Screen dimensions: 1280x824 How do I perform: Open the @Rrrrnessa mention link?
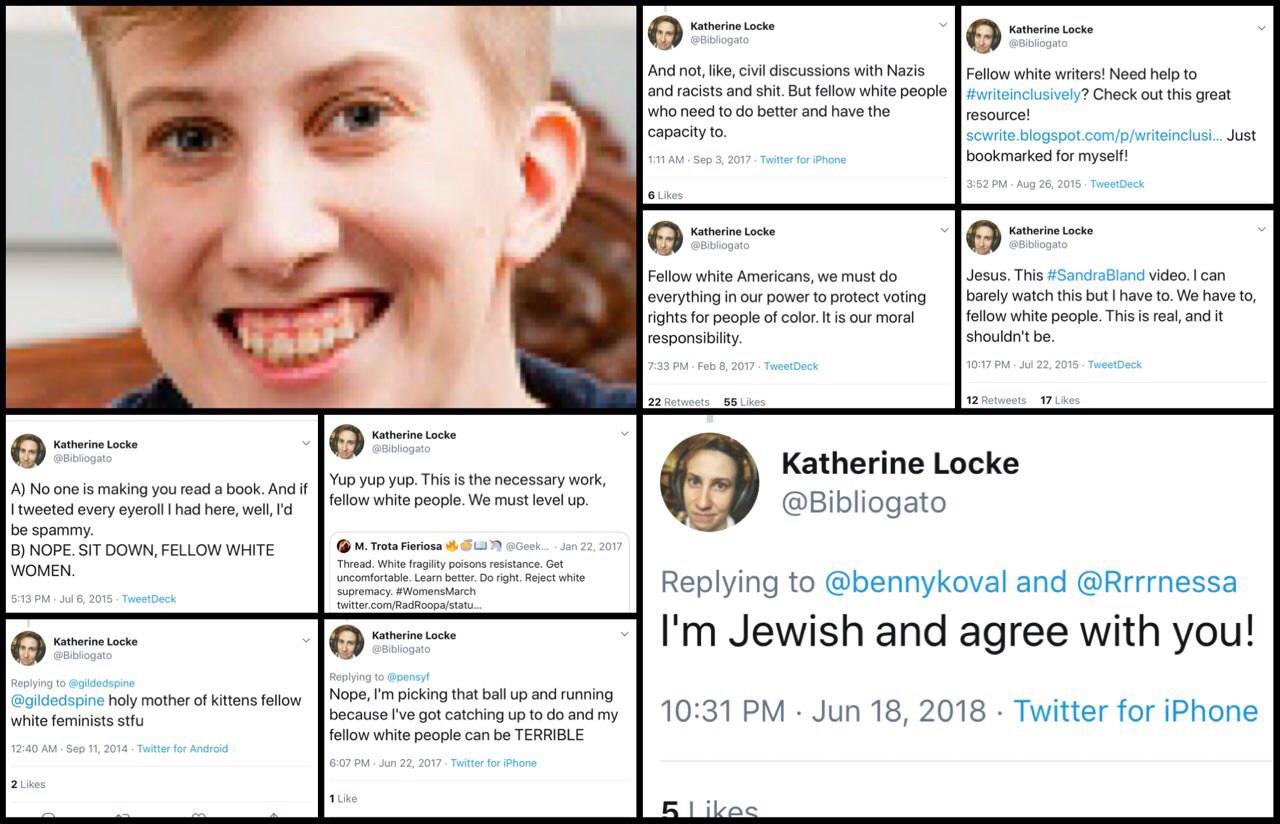point(1157,581)
